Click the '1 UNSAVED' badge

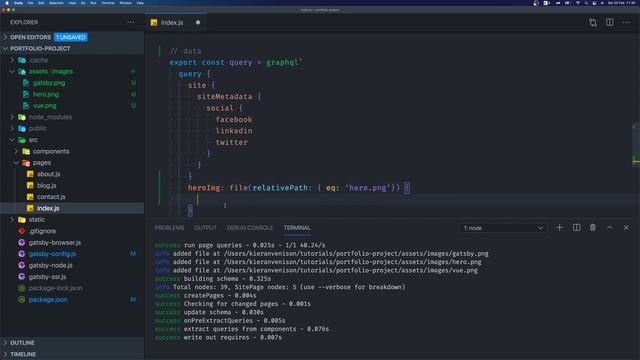tap(71, 37)
